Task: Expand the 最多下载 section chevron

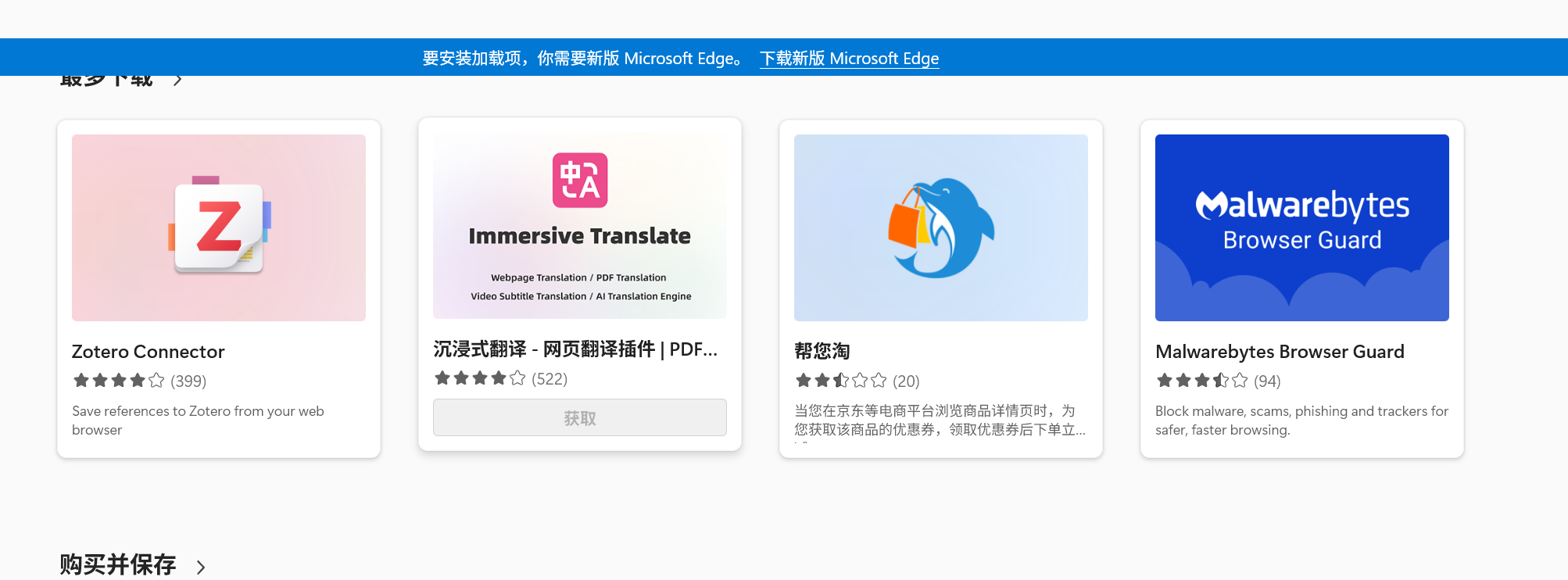Action: (178, 80)
